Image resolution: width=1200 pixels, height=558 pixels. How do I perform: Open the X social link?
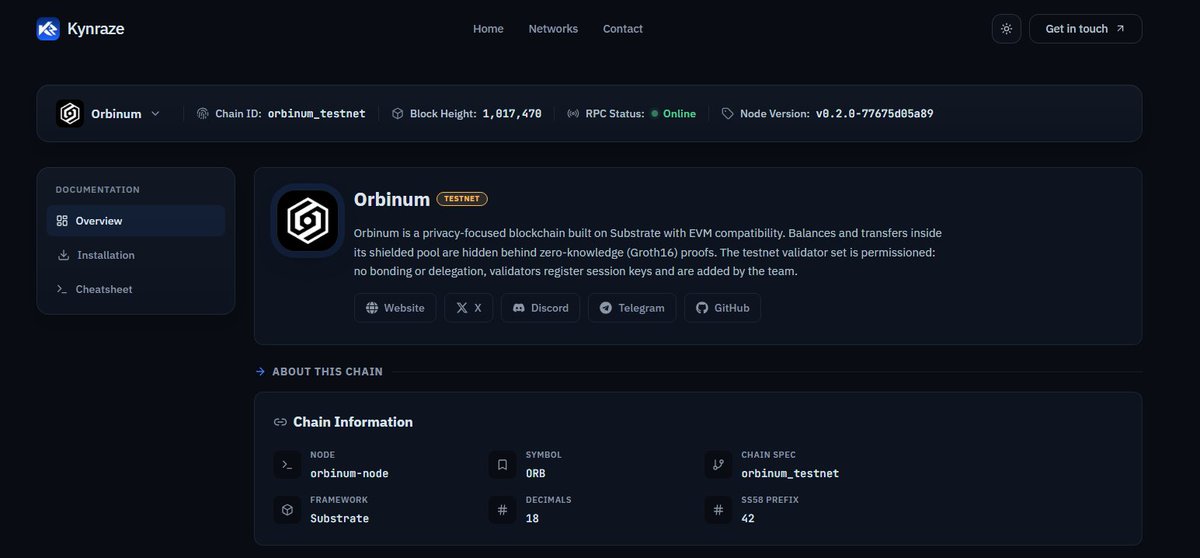tap(468, 308)
